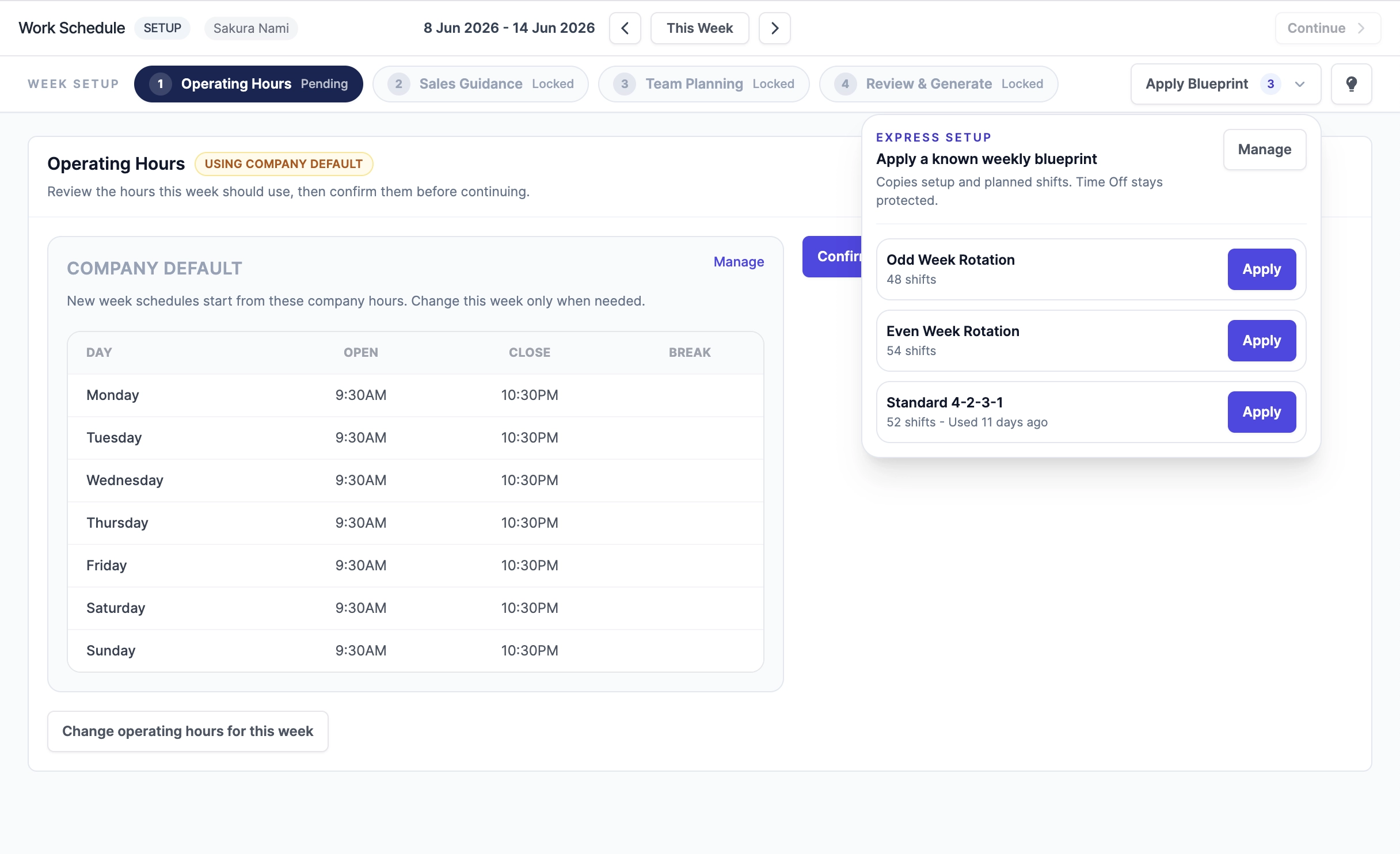Click the SETUP badge

click(x=162, y=28)
